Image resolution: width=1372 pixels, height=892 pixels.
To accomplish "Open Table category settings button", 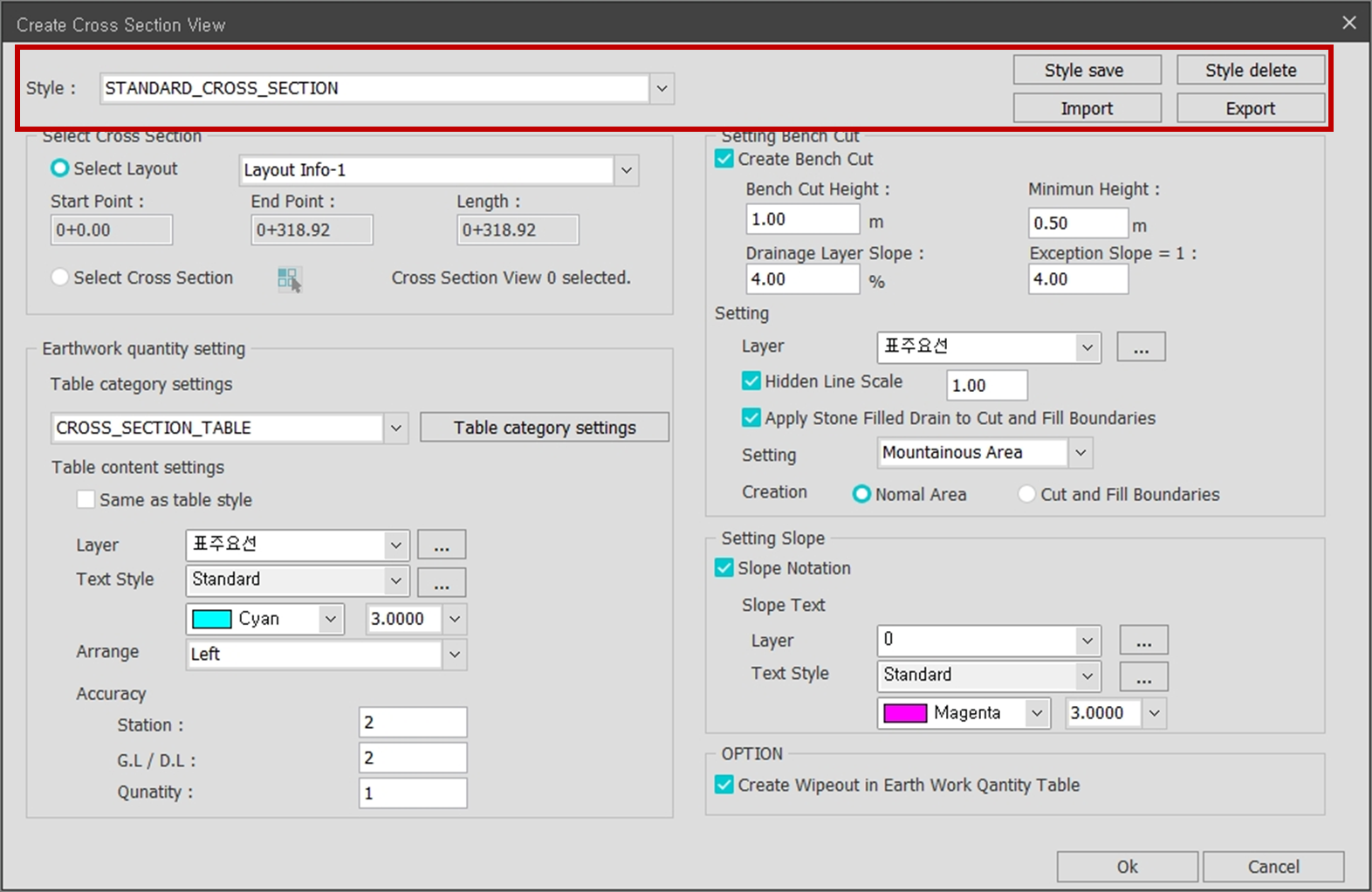I will [545, 428].
